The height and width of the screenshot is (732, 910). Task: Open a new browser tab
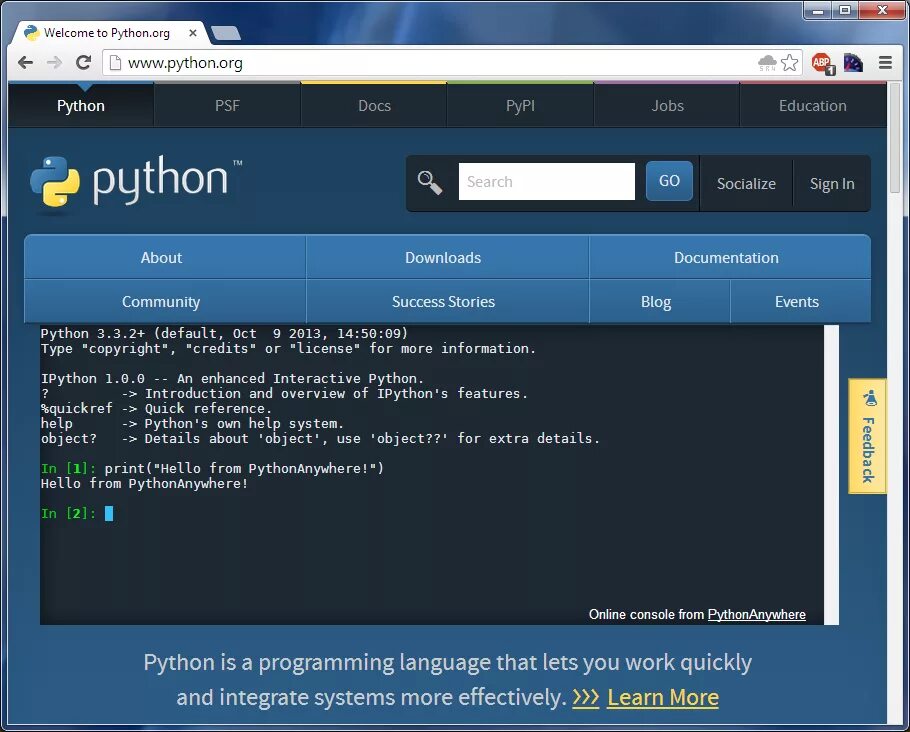[x=226, y=34]
